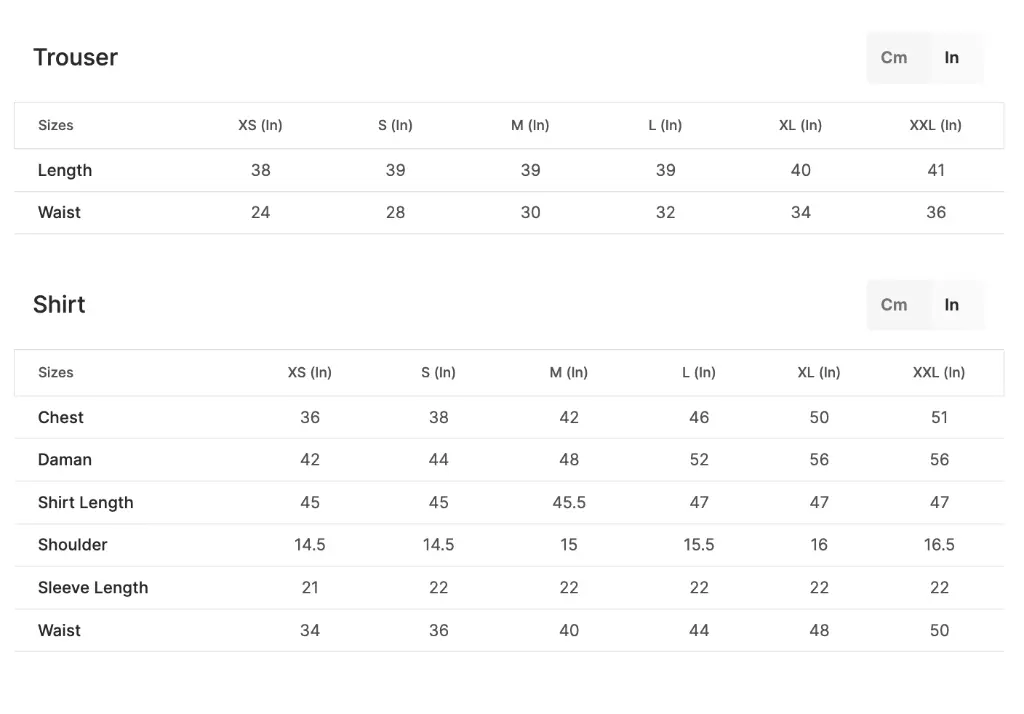Click the Shirt section heading
Screen dimensions: 1024x714
(59, 305)
